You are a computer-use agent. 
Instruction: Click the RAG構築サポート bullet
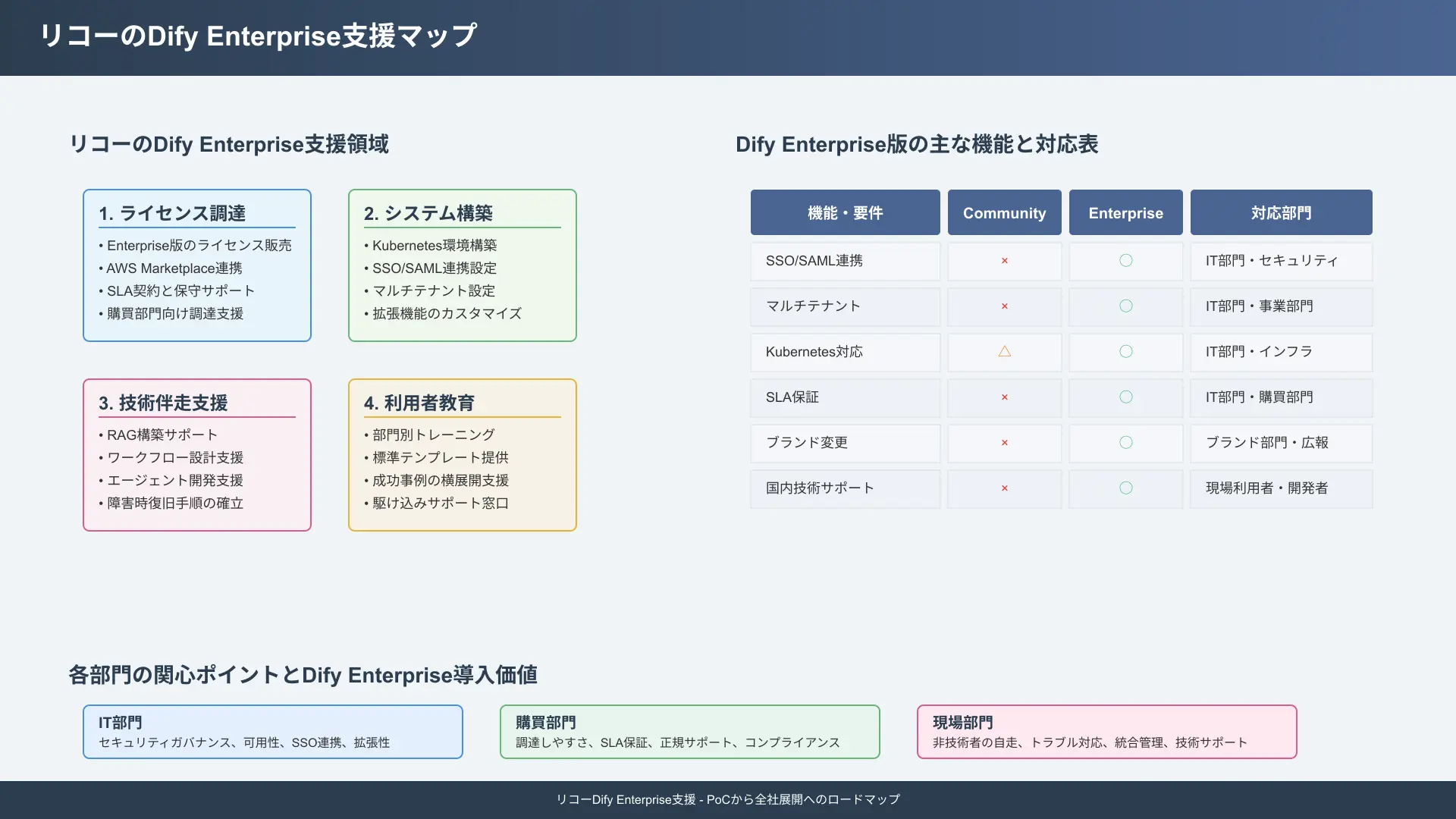click(x=158, y=435)
